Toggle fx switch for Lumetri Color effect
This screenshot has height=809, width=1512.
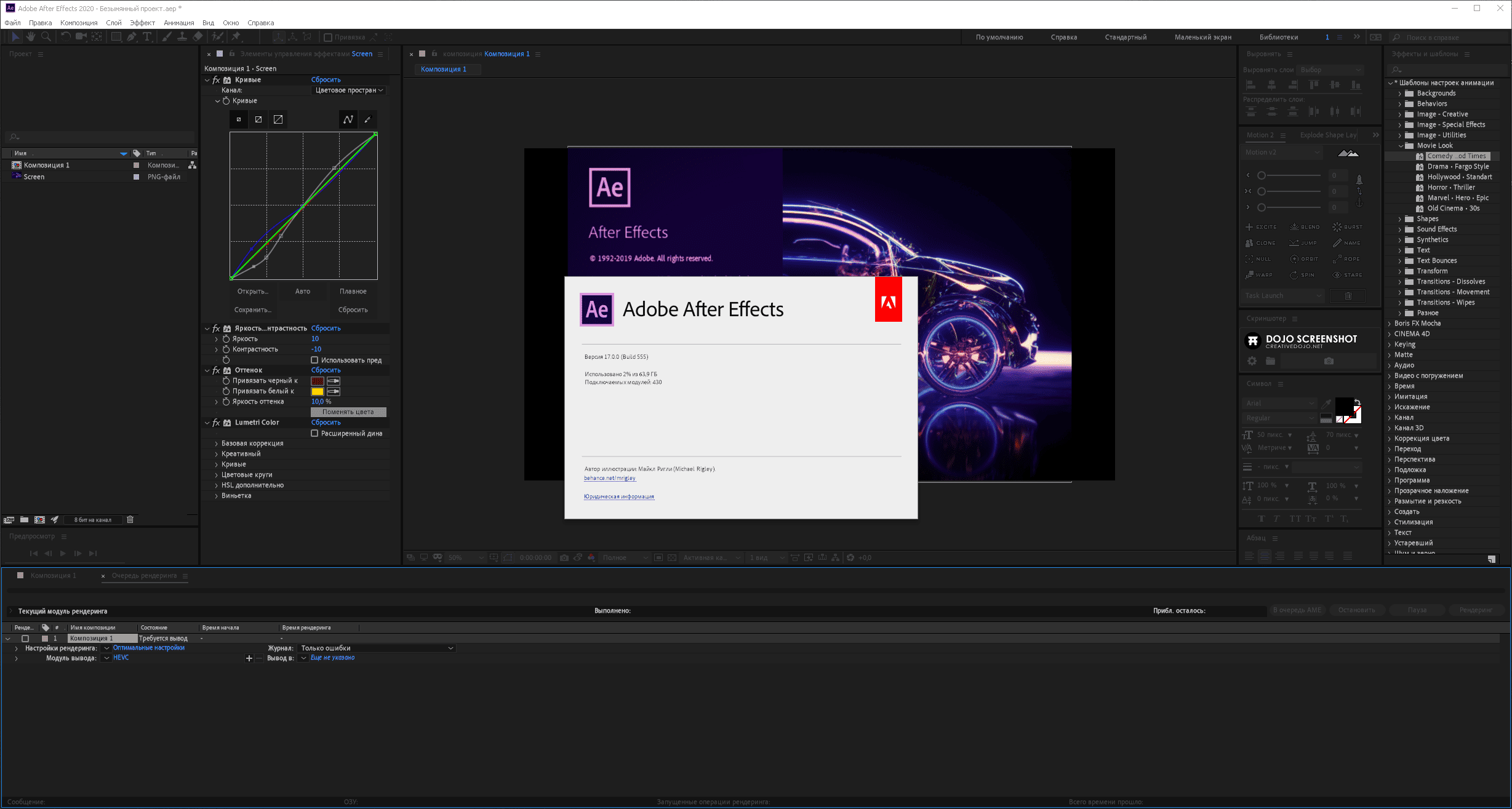216,423
